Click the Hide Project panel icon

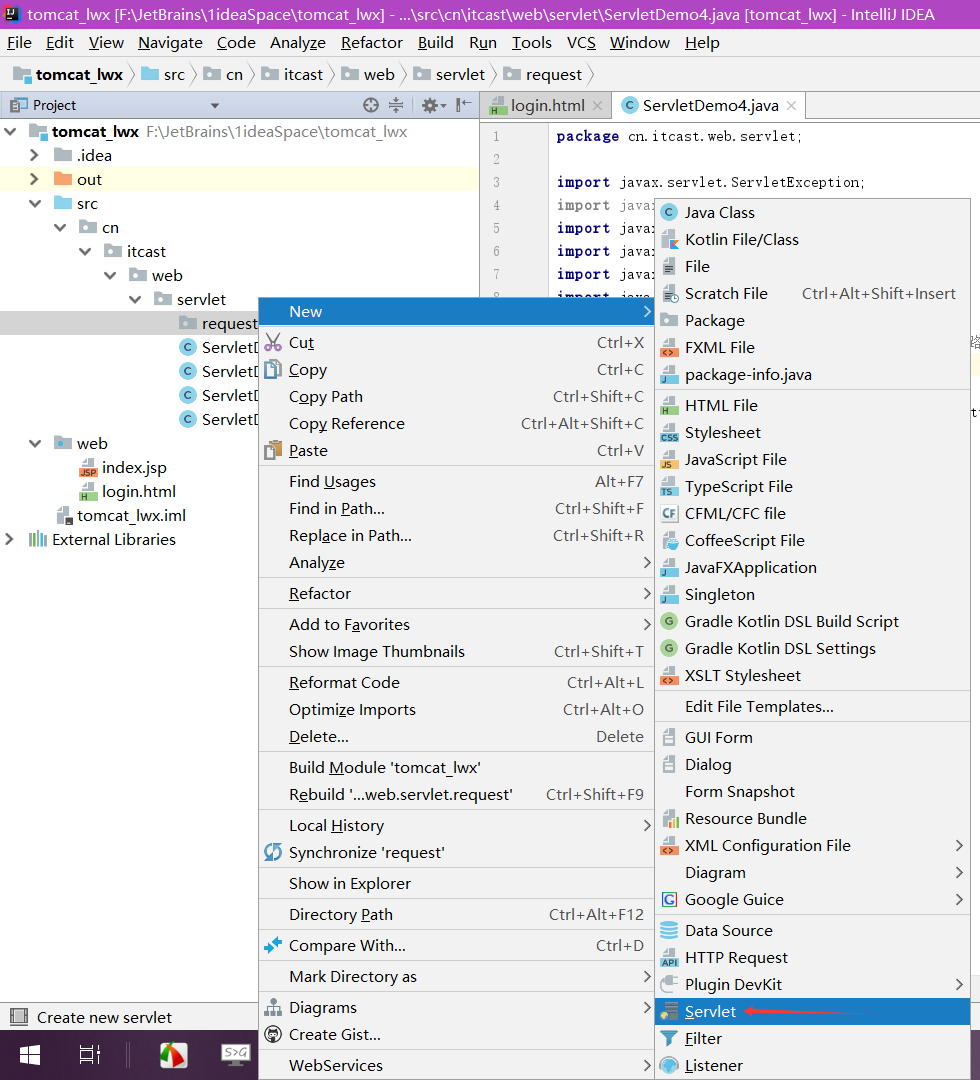click(x=464, y=105)
